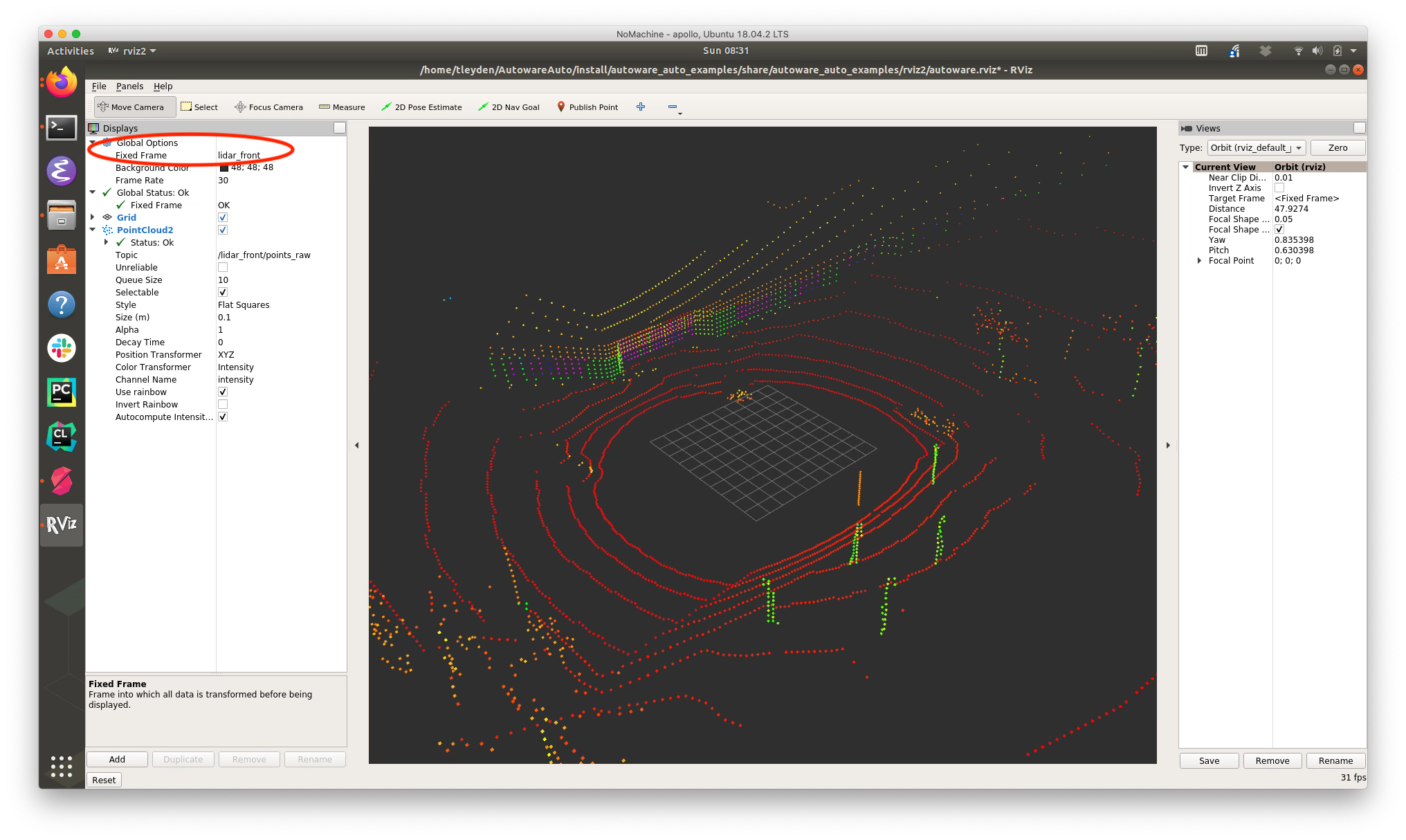Toggle the Grid display checkbox
Image resolution: width=1406 pixels, height=840 pixels.
(x=223, y=217)
